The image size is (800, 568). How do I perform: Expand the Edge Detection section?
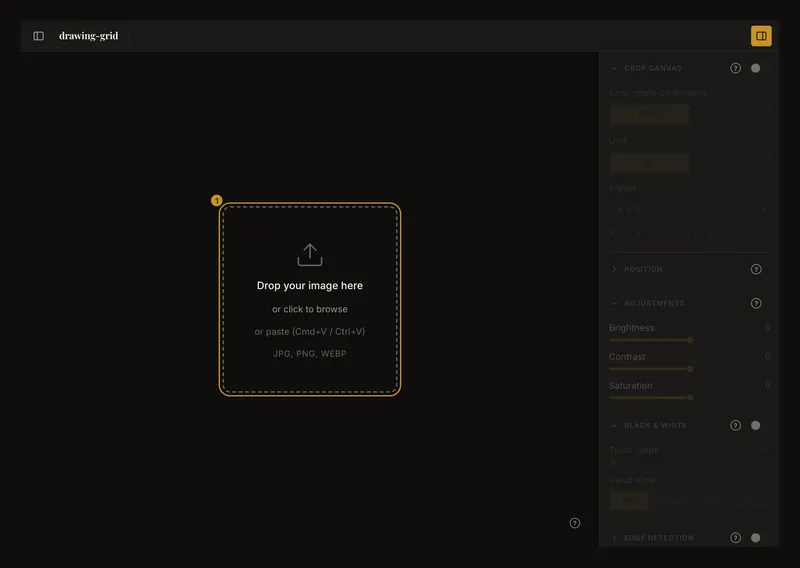(x=614, y=537)
